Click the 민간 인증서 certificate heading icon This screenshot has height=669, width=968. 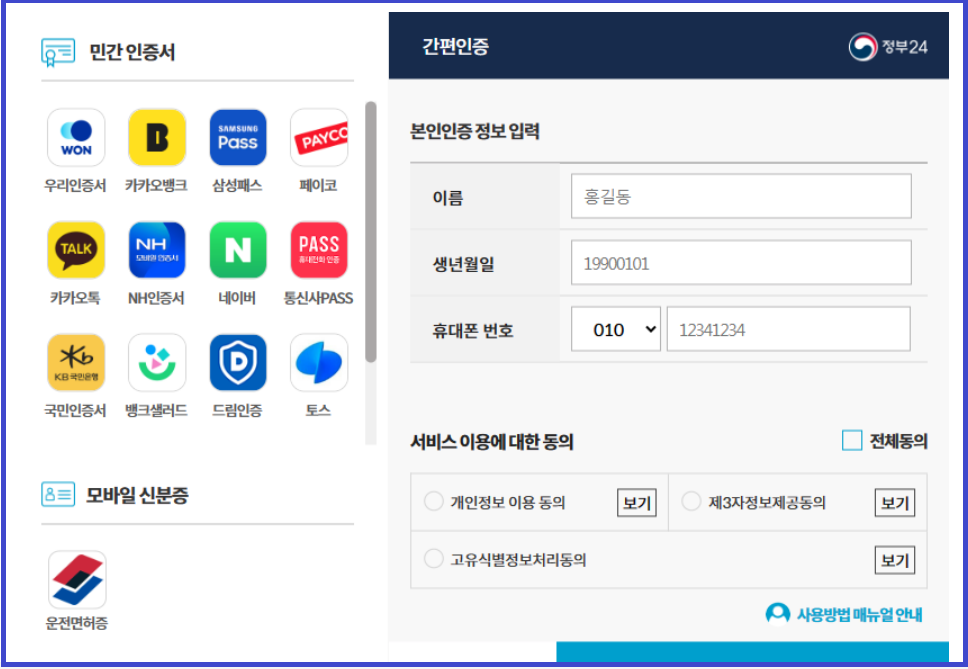[x=58, y=52]
